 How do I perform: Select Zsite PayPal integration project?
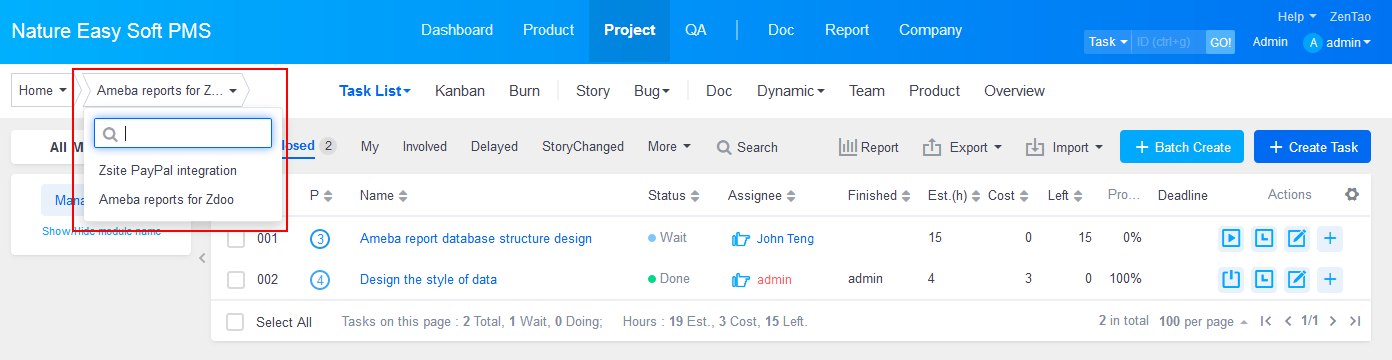(x=168, y=171)
